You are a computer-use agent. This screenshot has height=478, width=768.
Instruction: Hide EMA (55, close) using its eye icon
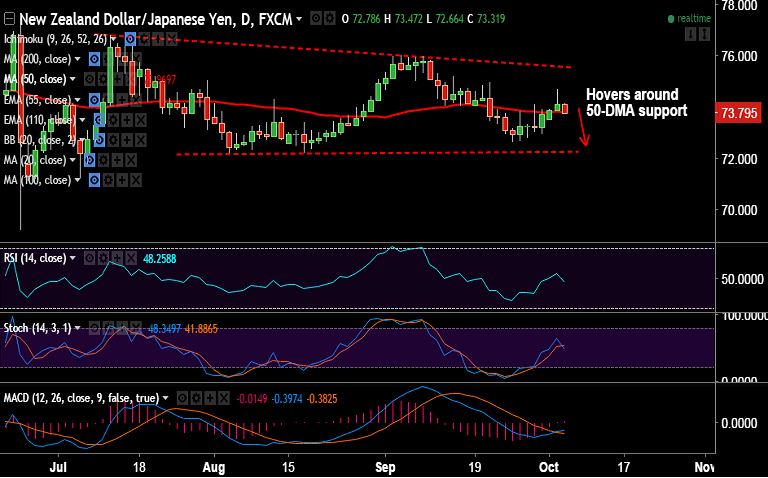pyautogui.click(x=95, y=100)
